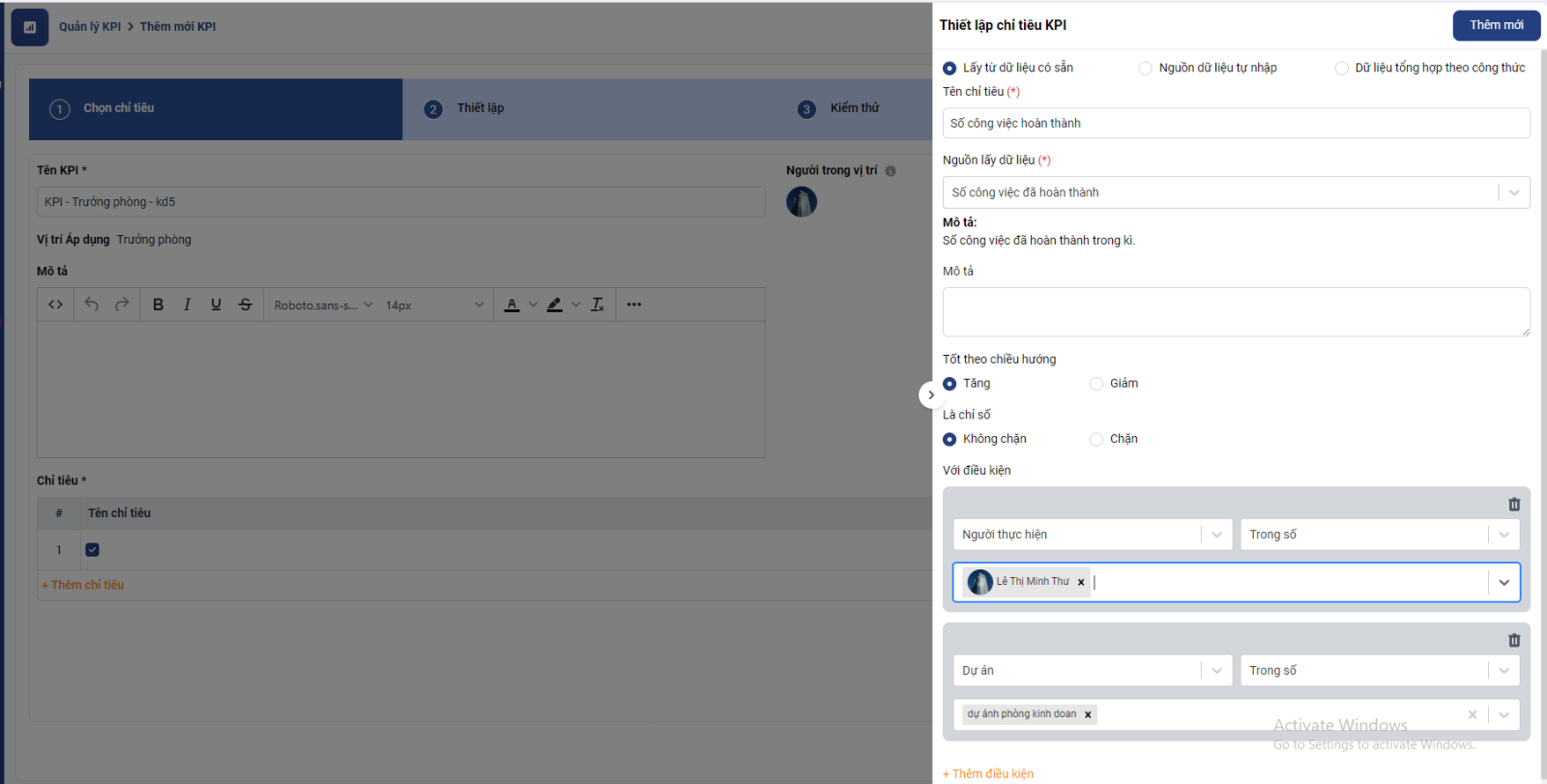The height and width of the screenshot is (784, 1547).
Task: Go to step 2 Thiết lập tab
Action: (480, 108)
